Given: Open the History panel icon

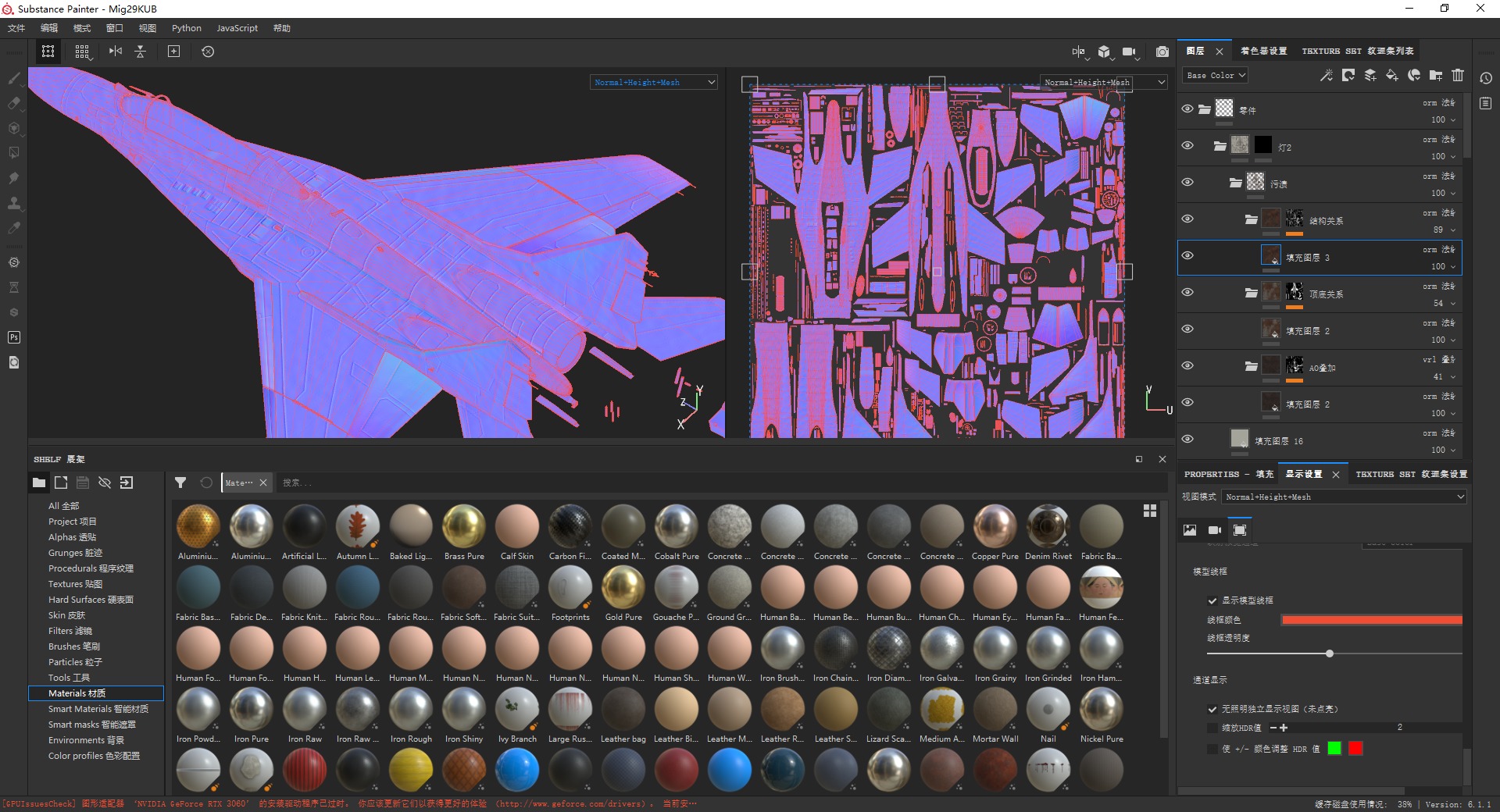Looking at the screenshot, I should point(1486,78).
